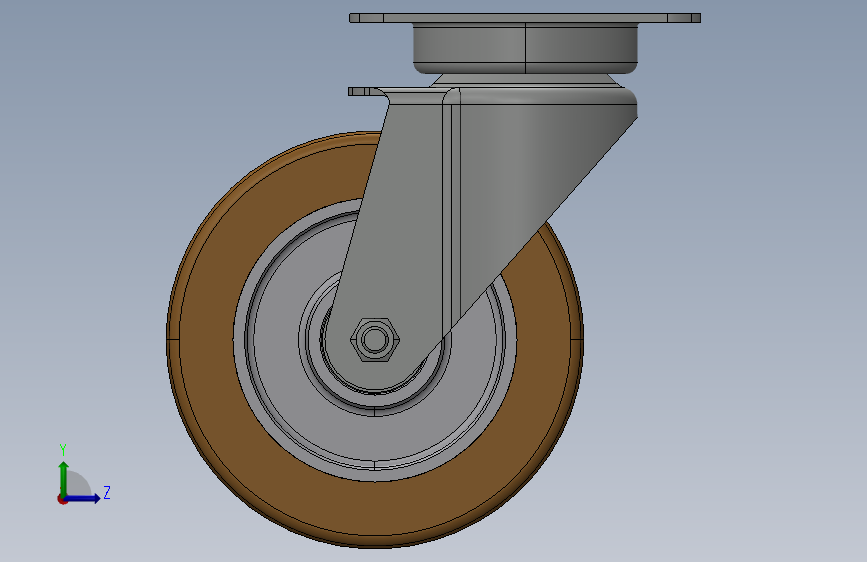The width and height of the screenshot is (867, 562).
Task: Click the green Y axis arrow
Action: point(63,478)
